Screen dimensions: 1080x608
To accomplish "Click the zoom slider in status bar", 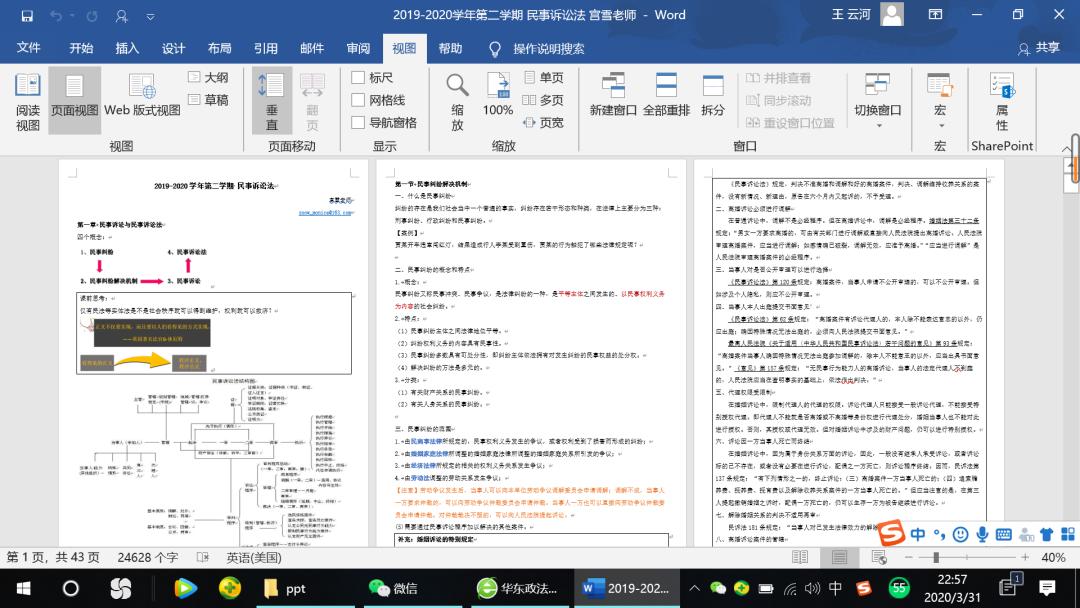I will coord(936,557).
